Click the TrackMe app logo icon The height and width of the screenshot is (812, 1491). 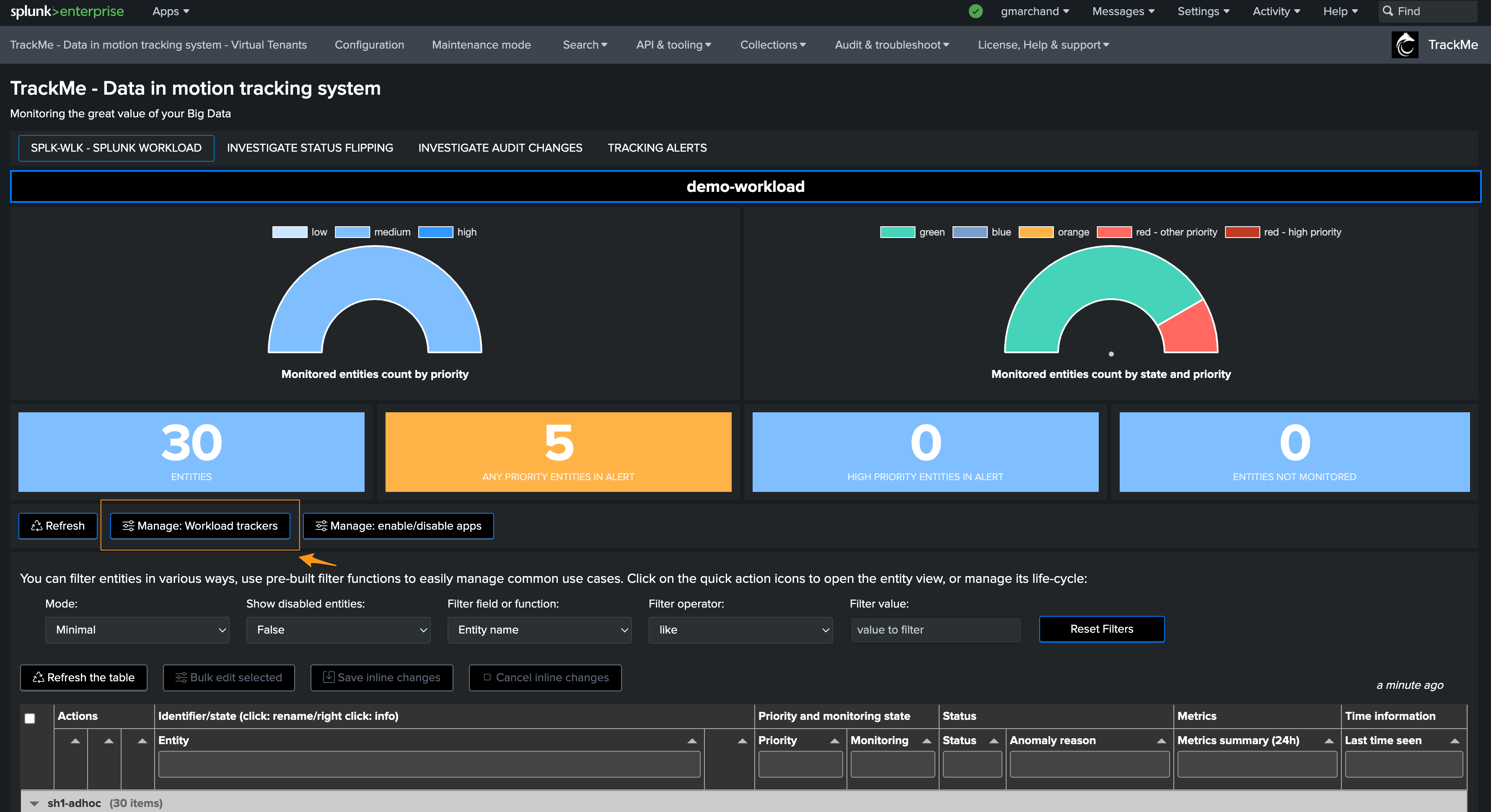pyautogui.click(x=1405, y=44)
